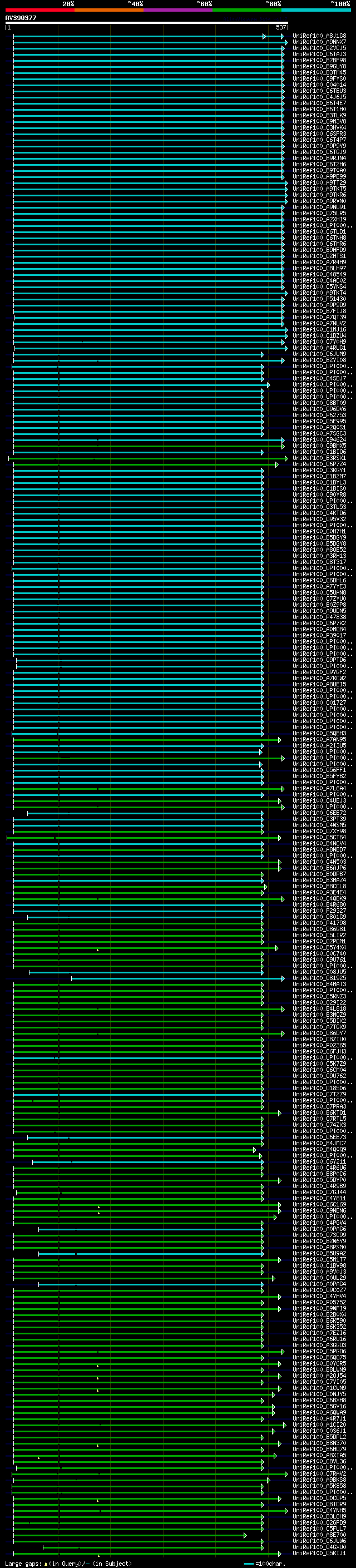The image size is (356, 1568).
Task: Click the orange ~40% identity legend segment
Action: [x=109, y=10]
